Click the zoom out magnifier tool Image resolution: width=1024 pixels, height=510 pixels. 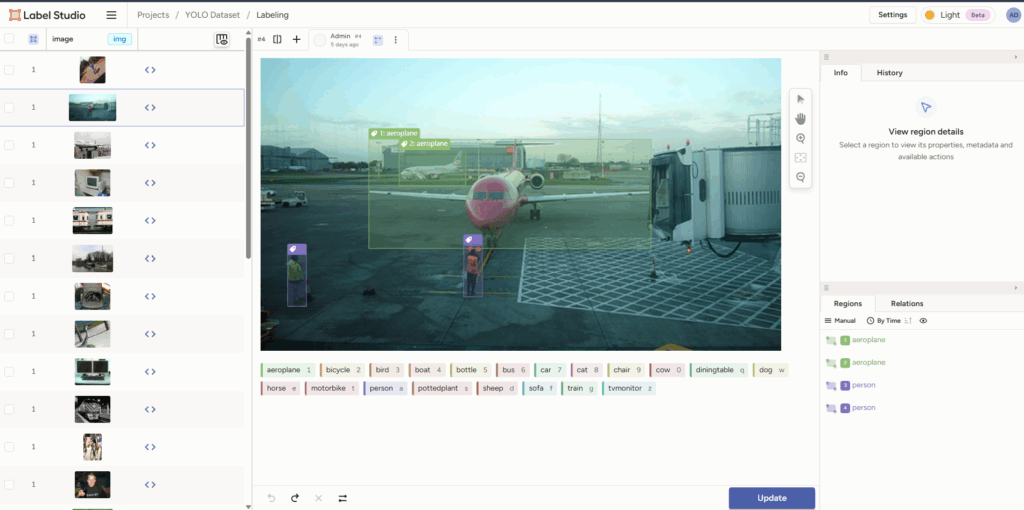(x=801, y=177)
